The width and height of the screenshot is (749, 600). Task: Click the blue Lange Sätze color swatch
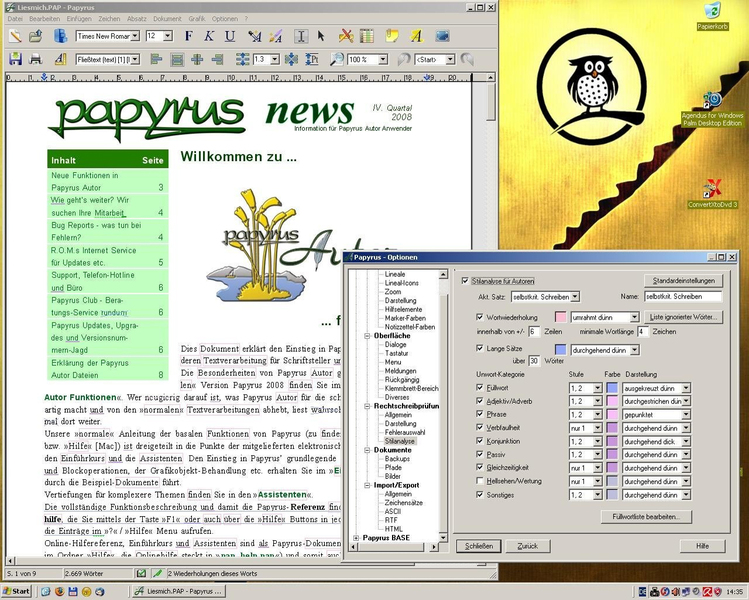pyautogui.click(x=560, y=350)
